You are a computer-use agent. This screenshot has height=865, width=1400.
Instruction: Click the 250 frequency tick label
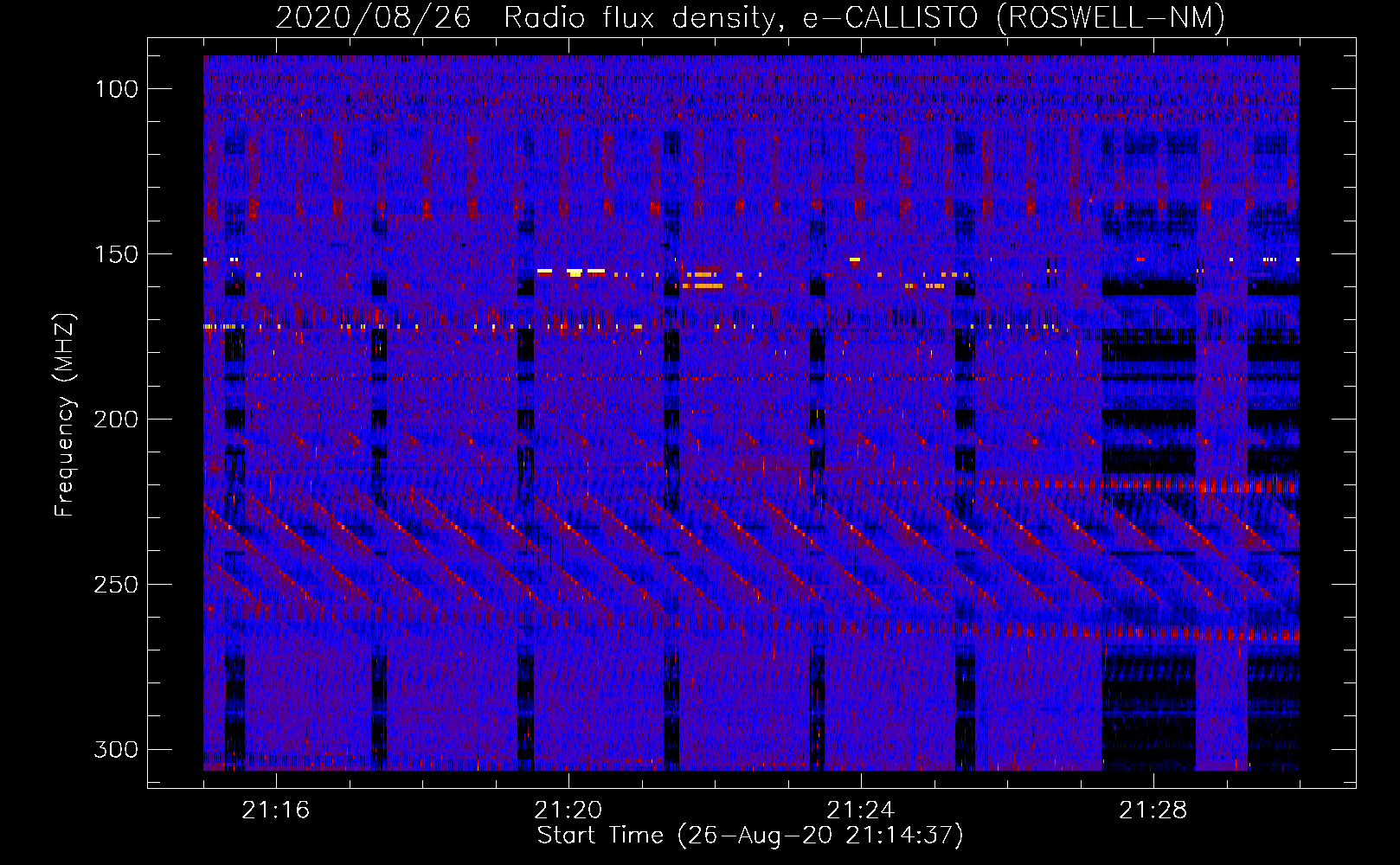(116, 585)
